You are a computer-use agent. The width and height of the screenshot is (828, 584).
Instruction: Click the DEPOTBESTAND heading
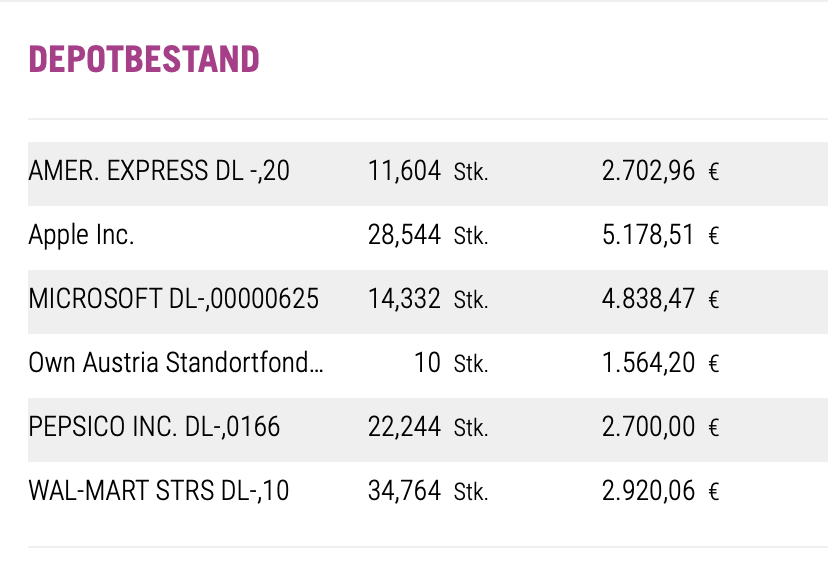pyautogui.click(x=144, y=60)
